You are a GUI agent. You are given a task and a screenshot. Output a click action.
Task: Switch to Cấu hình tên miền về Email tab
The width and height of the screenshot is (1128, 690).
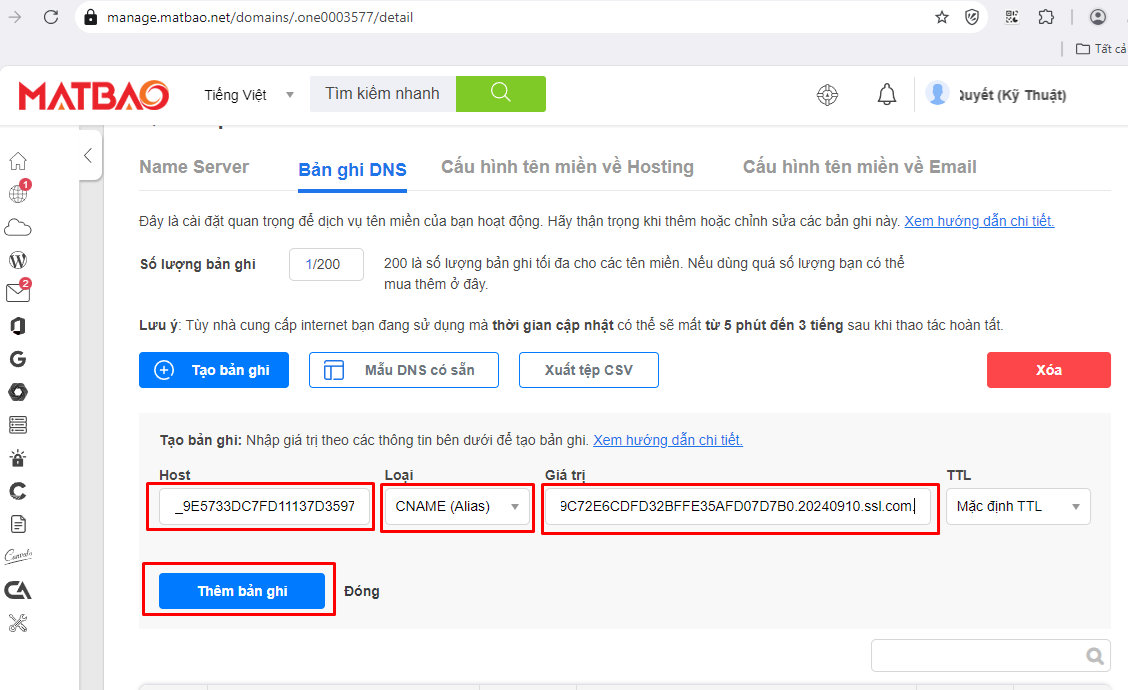[x=859, y=167]
